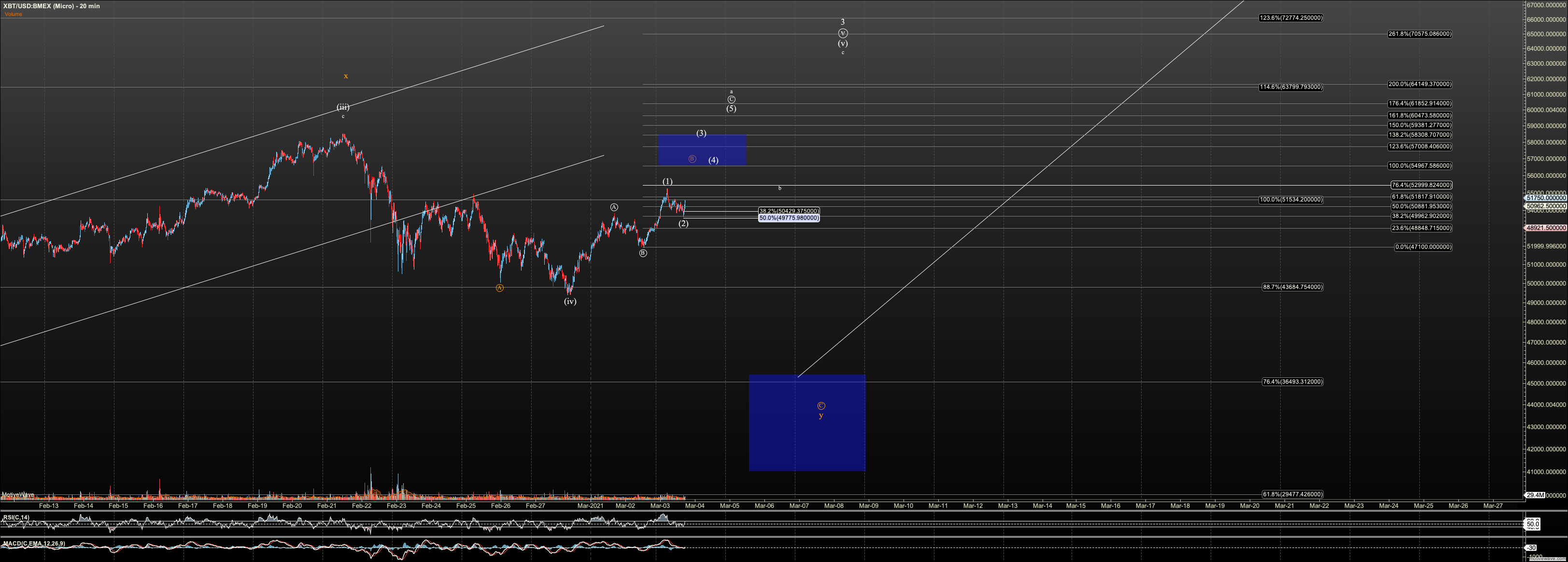Click the (5) wave label
This screenshot has width=1568, height=562.
point(731,109)
